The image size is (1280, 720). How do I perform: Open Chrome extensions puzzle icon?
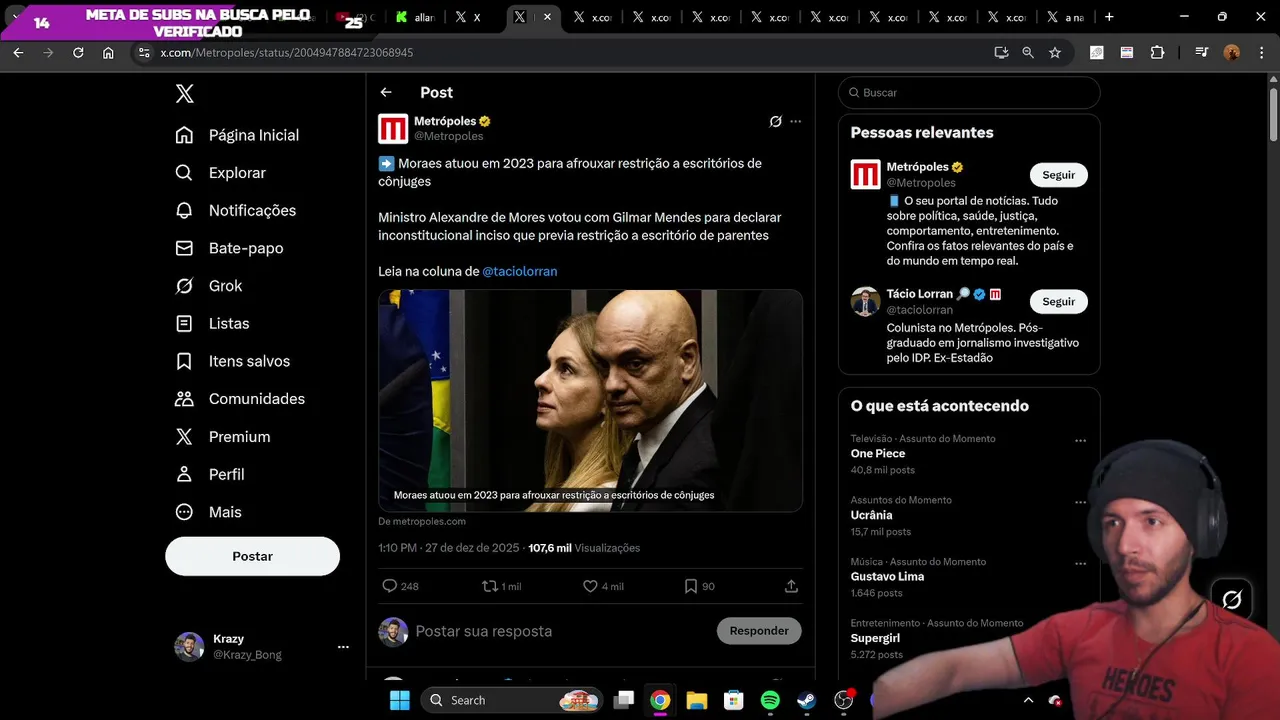coord(1158,52)
